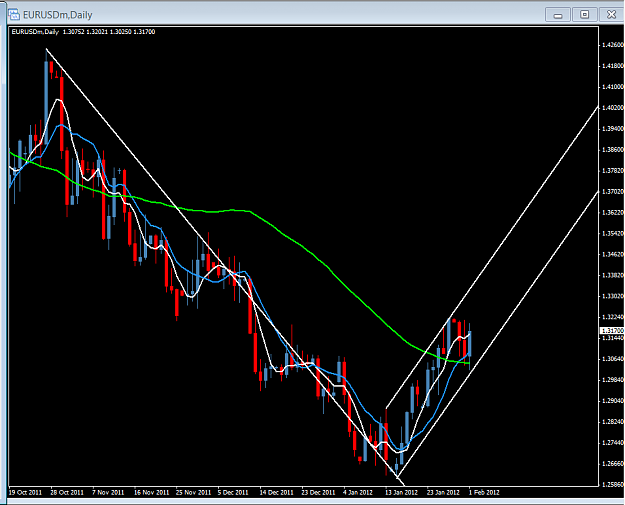Click the 1.37820 price scale label
Screen dimensions: 625x505
pyautogui.click(x=613, y=171)
